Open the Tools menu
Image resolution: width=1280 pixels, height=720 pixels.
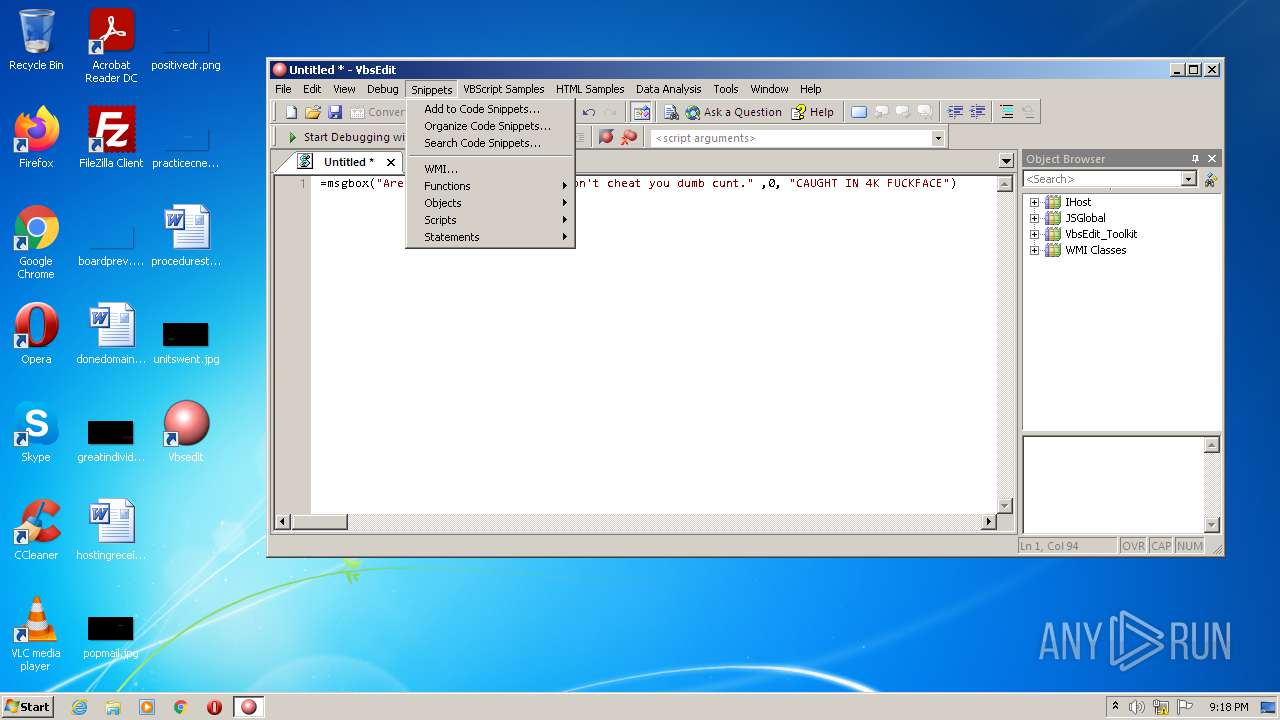point(726,89)
